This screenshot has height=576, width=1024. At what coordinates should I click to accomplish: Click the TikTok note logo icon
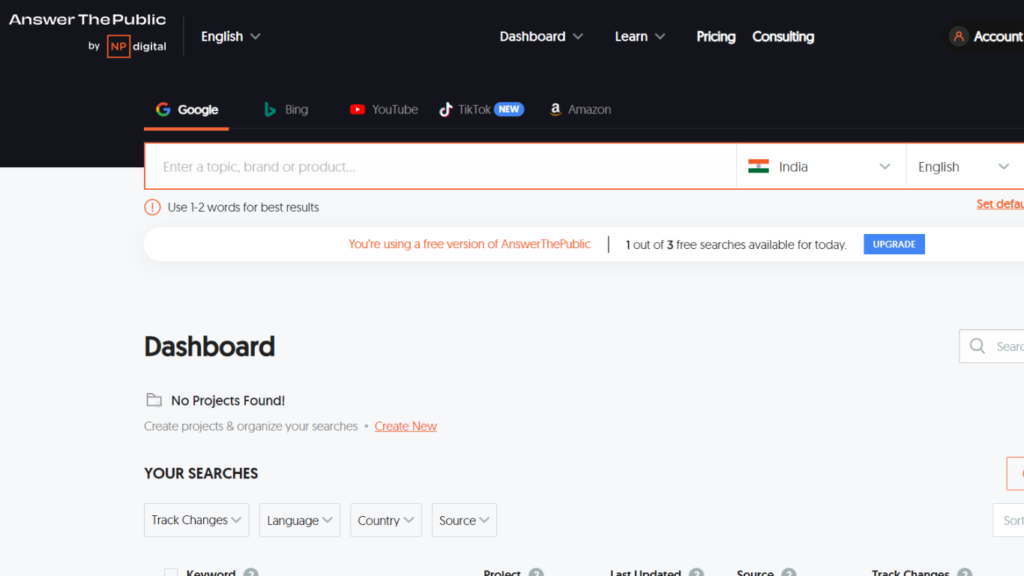[x=445, y=109]
